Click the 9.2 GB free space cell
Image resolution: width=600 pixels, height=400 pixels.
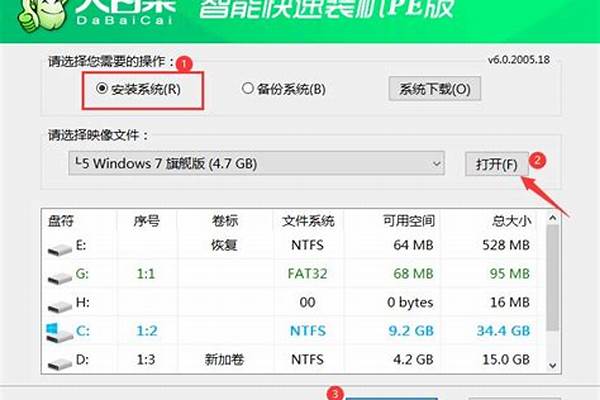(411, 331)
